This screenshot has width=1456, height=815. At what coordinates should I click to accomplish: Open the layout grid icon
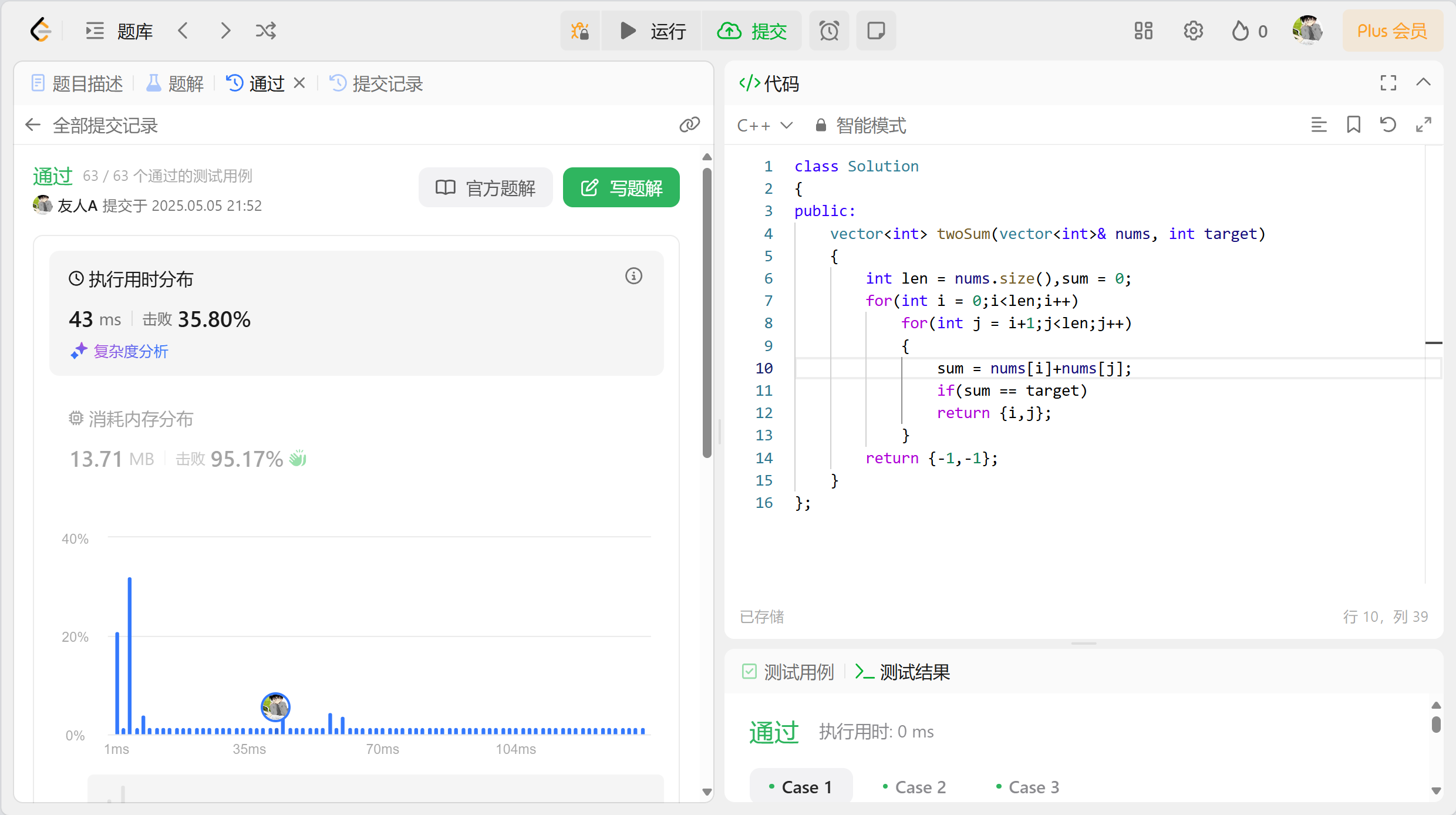click(x=1143, y=31)
